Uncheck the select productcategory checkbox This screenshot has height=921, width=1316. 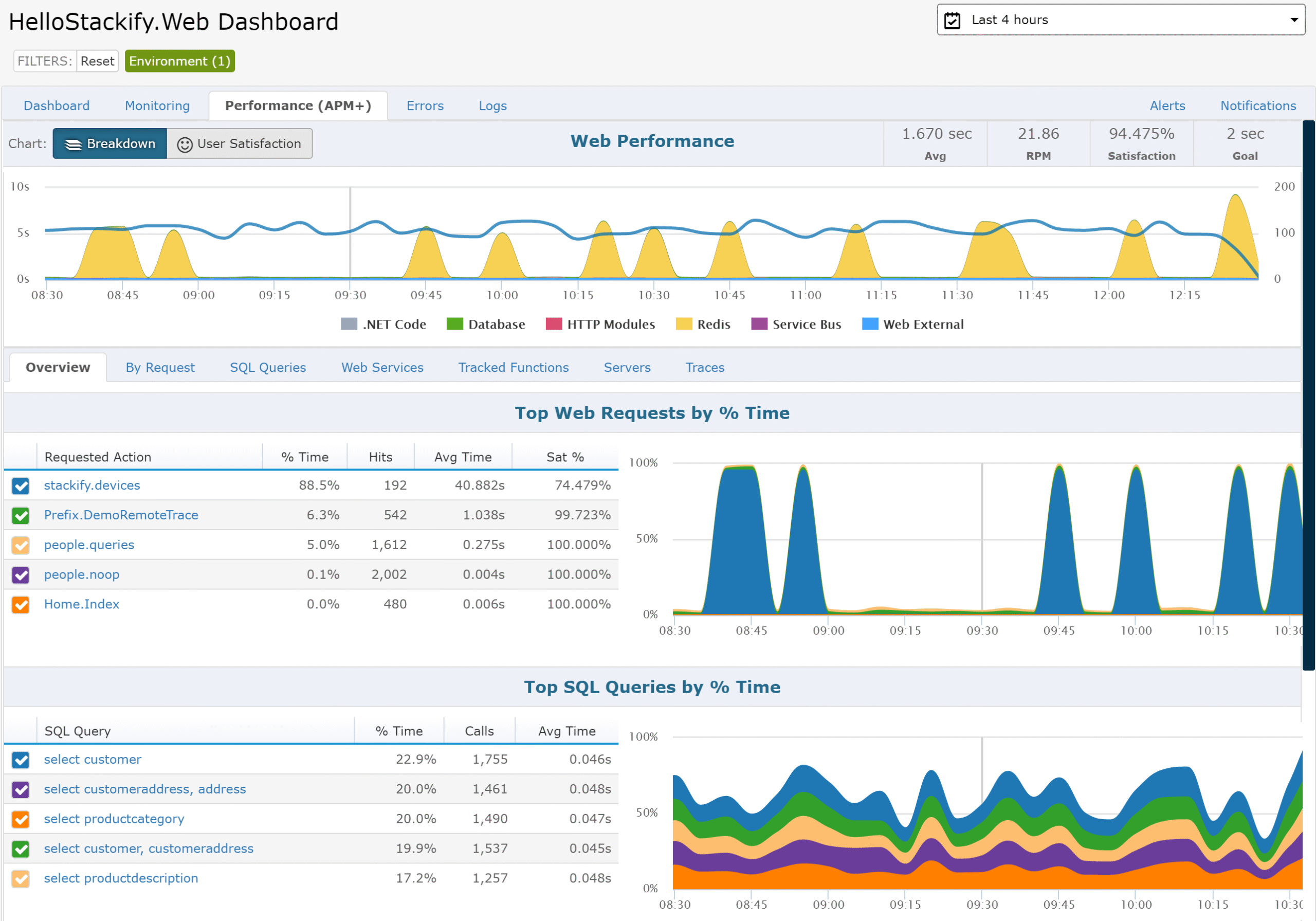[x=21, y=819]
